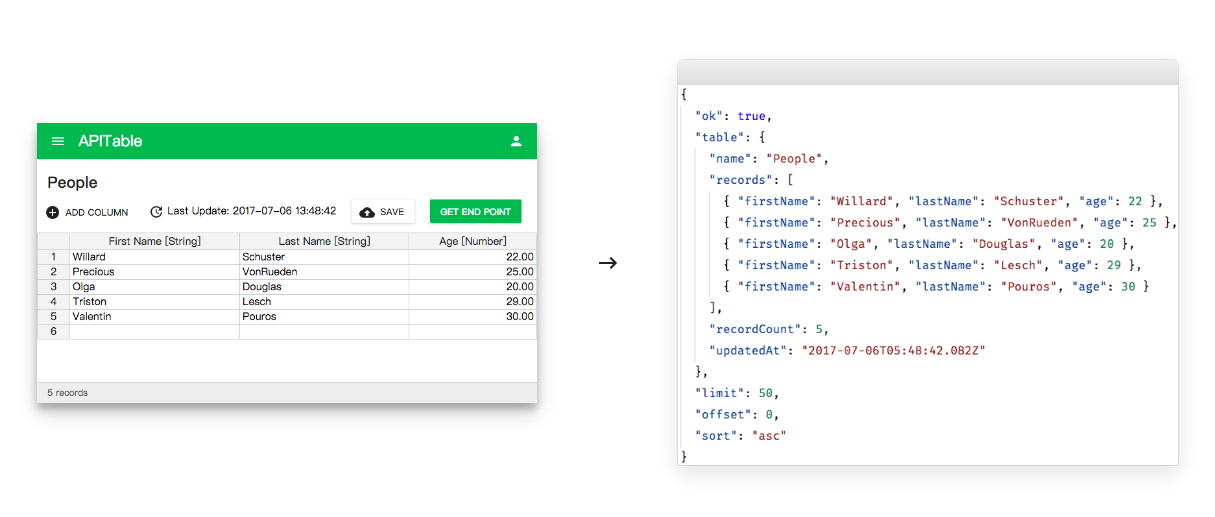The height and width of the screenshot is (517, 1215).
Task: Click the cloud upload icon in Save
Action: (367, 212)
